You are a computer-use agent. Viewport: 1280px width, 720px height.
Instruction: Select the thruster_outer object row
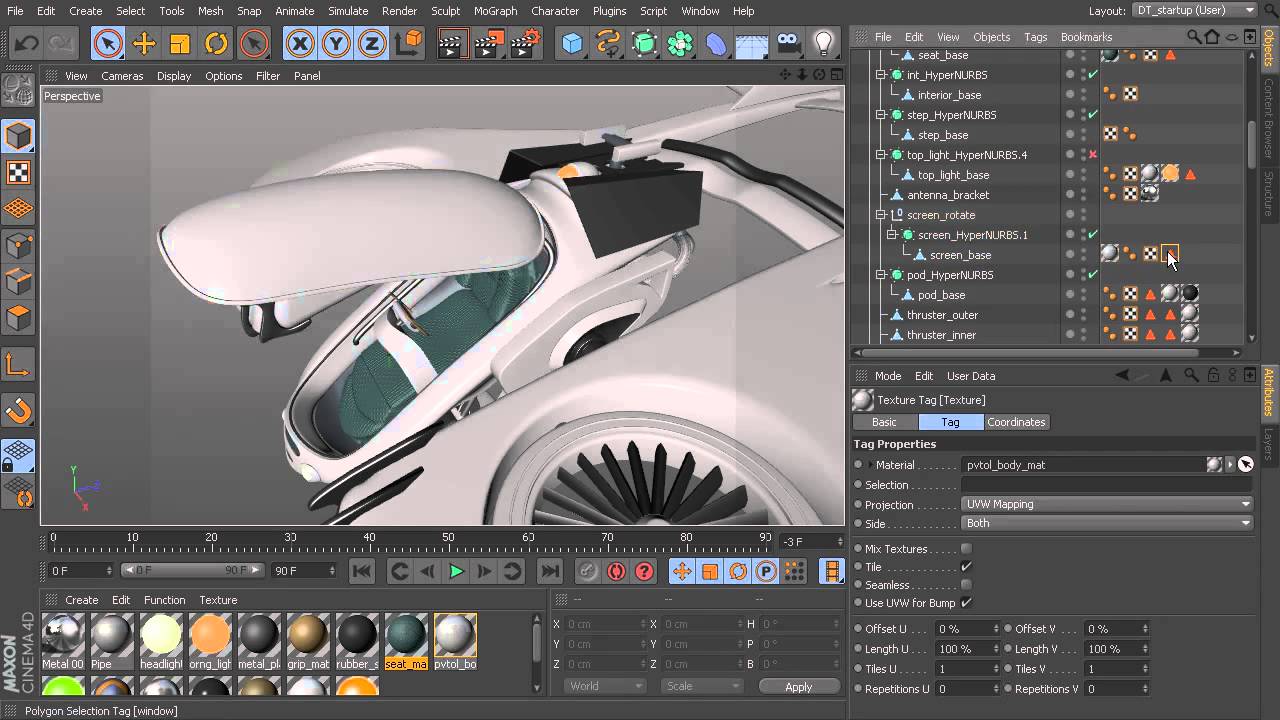point(942,315)
